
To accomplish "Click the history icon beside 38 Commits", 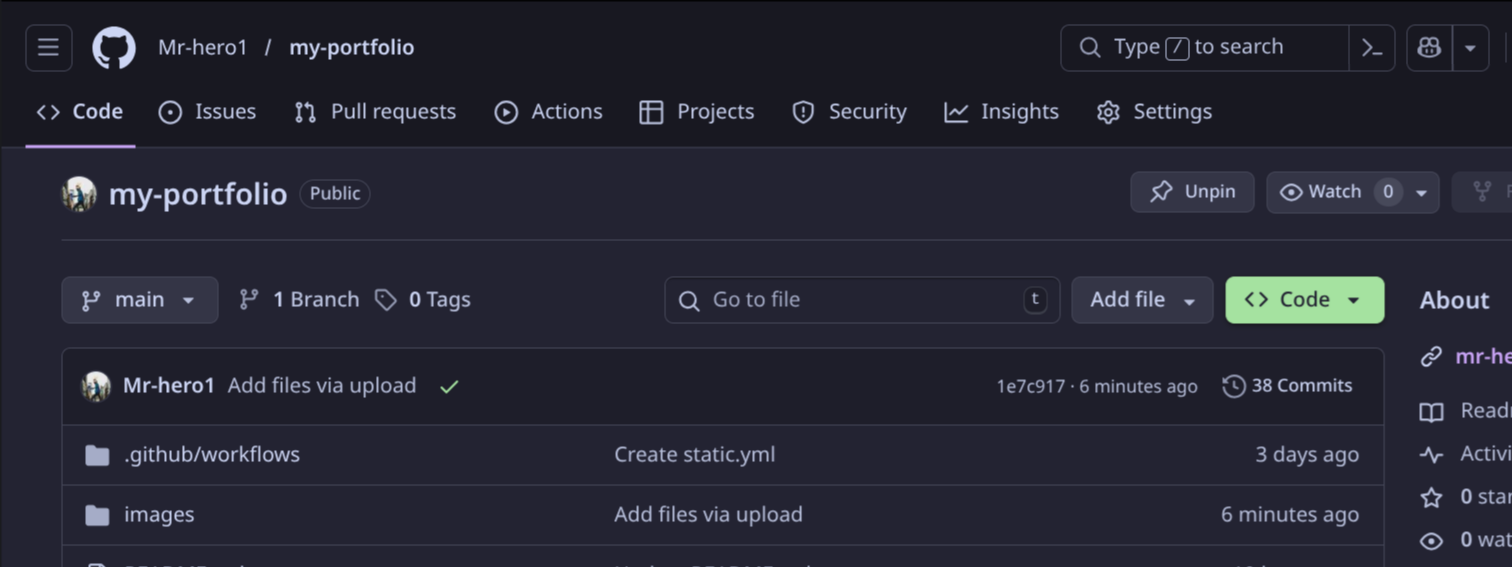I will [1234, 386].
